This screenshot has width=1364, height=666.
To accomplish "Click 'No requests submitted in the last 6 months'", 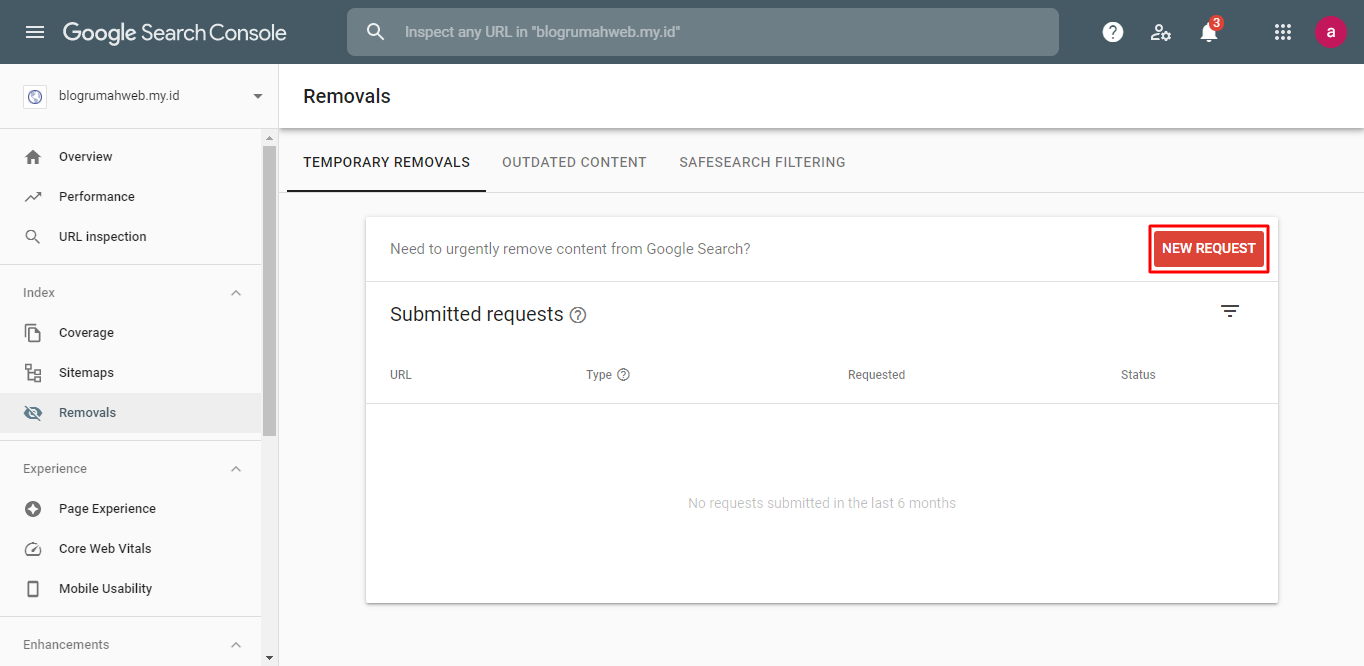I will pyautogui.click(x=822, y=503).
